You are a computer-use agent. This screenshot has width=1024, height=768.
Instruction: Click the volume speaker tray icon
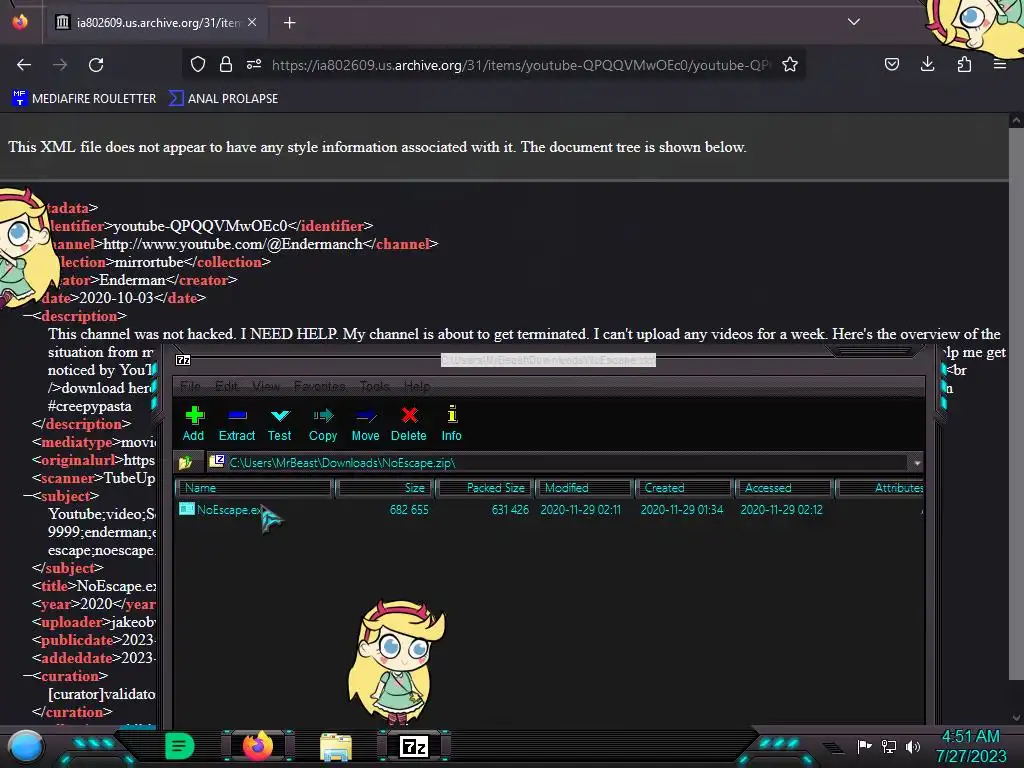coord(913,746)
